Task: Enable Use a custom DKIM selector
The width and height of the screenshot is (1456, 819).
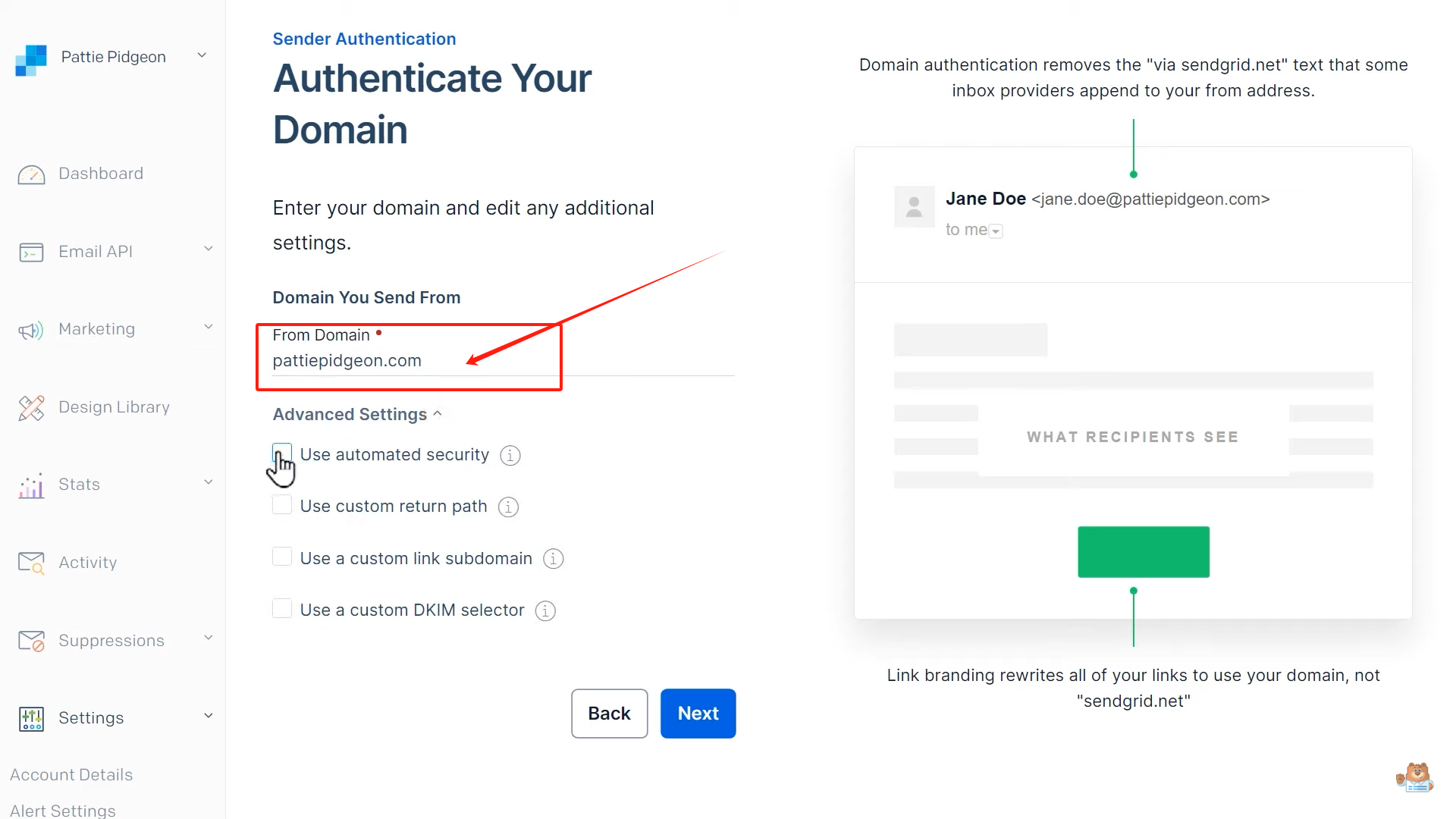Action: (282, 608)
